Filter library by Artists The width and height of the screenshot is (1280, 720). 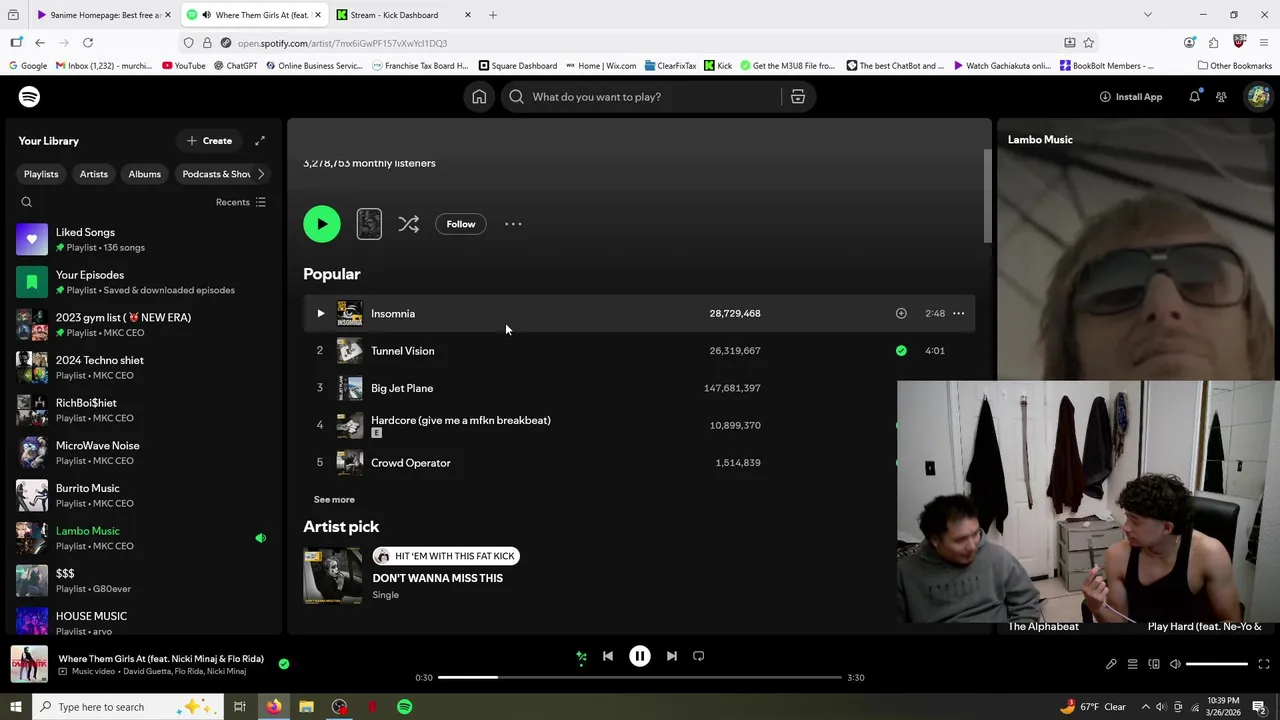94,174
